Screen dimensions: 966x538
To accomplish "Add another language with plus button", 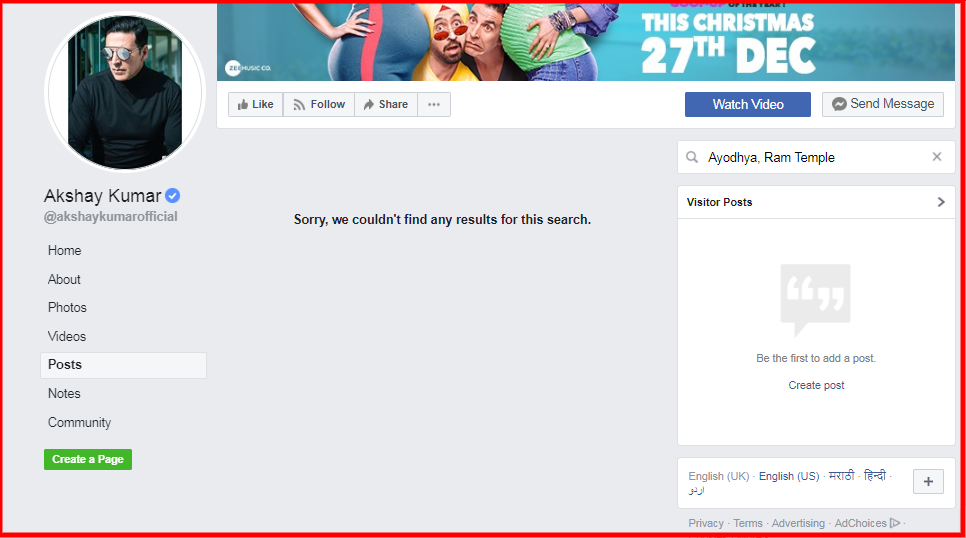I will (x=928, y=481).
